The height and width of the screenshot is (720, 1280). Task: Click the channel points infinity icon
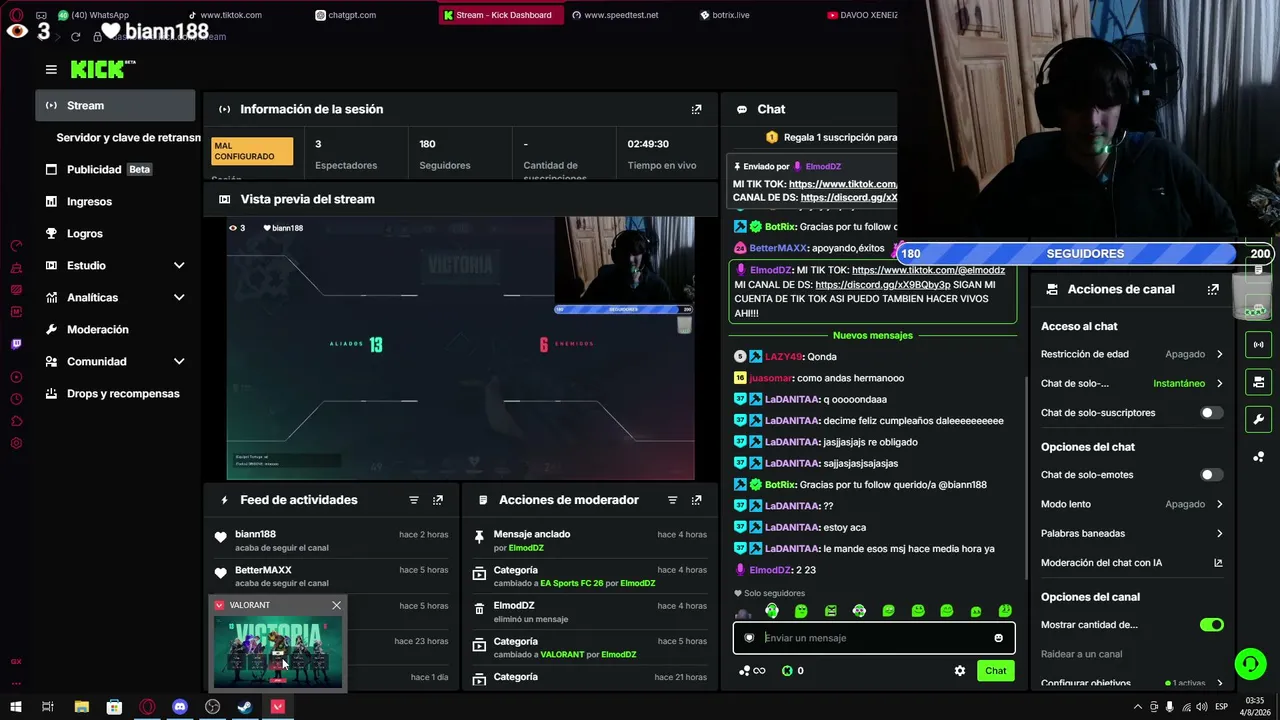pos(752,671)
